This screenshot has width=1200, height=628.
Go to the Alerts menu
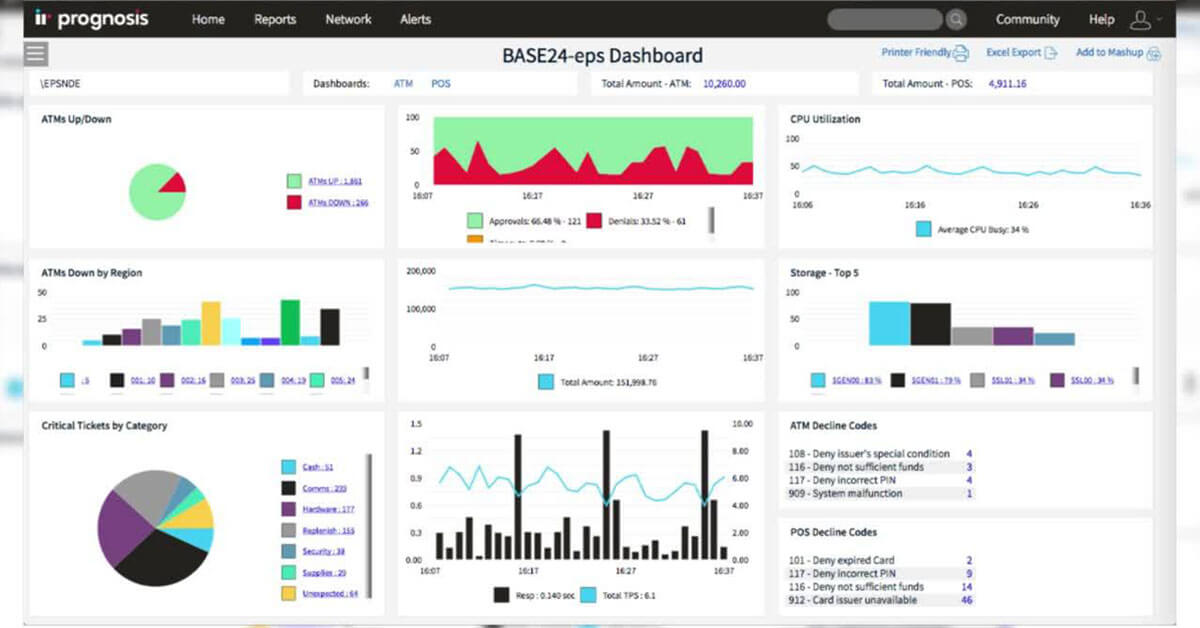pyautogui.click(x=416, y=20)
